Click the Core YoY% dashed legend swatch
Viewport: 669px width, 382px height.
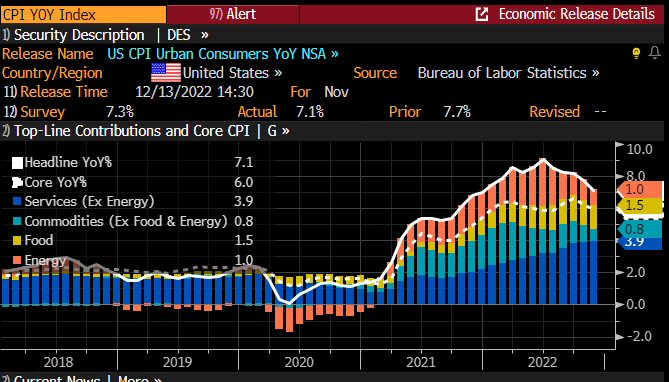17,183
